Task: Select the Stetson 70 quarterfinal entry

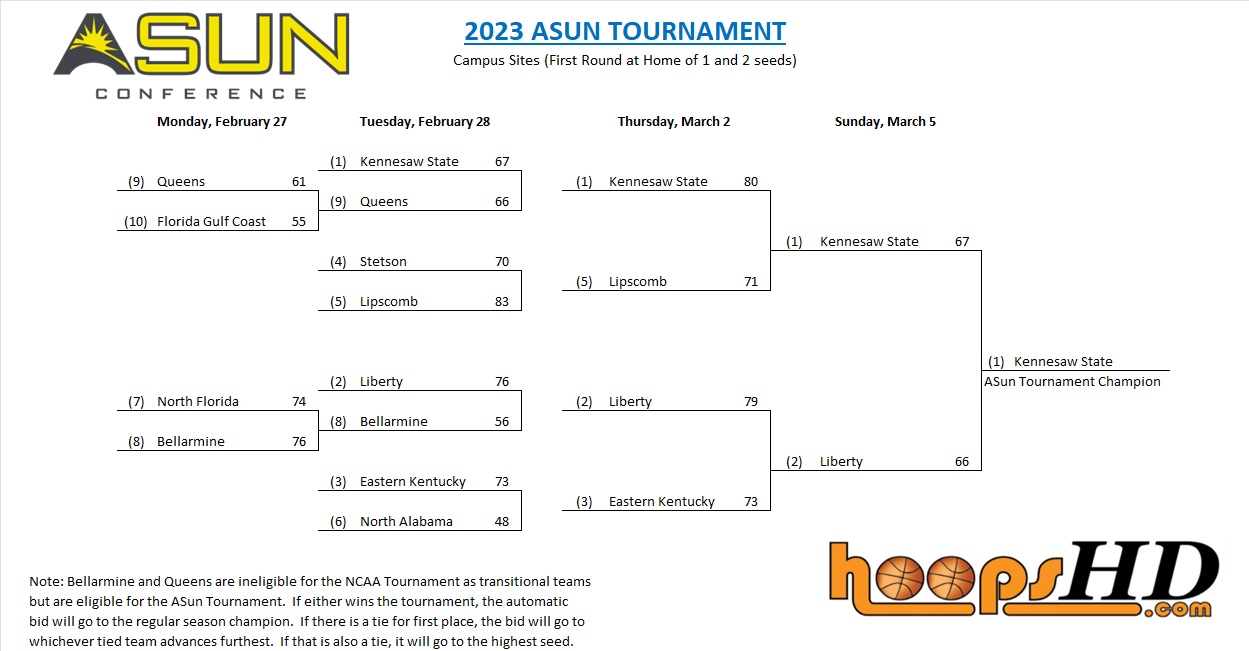Action: (x=420, y=262)
